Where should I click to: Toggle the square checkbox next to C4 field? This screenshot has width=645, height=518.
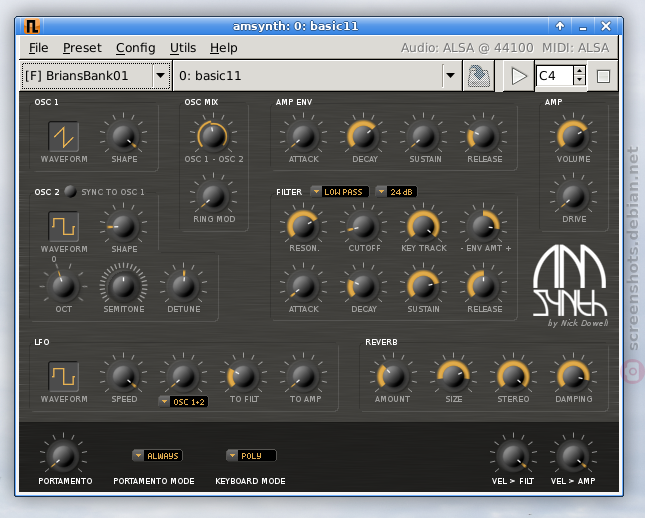(x=603, y=76)
